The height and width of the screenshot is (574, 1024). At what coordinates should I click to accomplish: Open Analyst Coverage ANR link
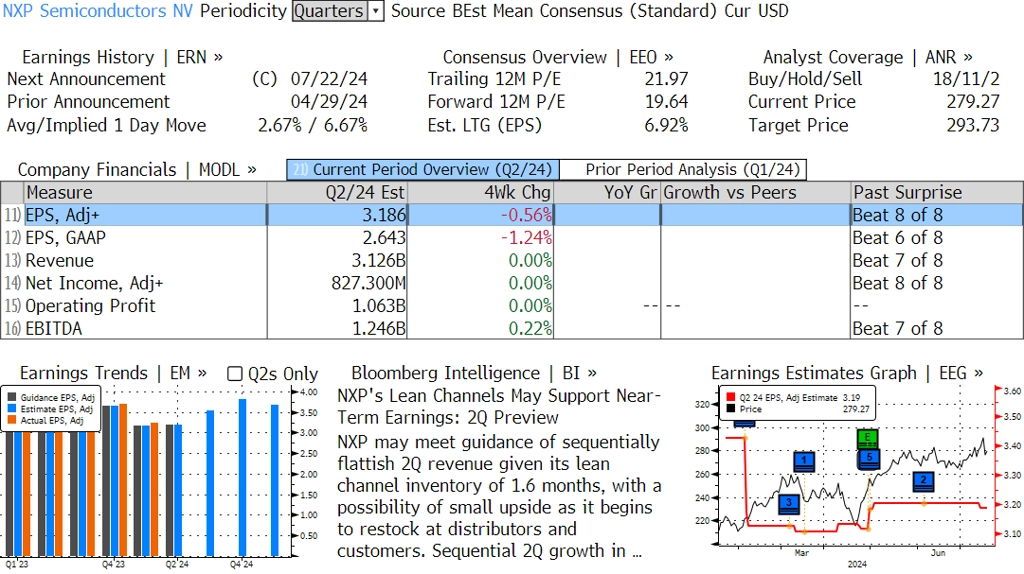coord(867,57)
